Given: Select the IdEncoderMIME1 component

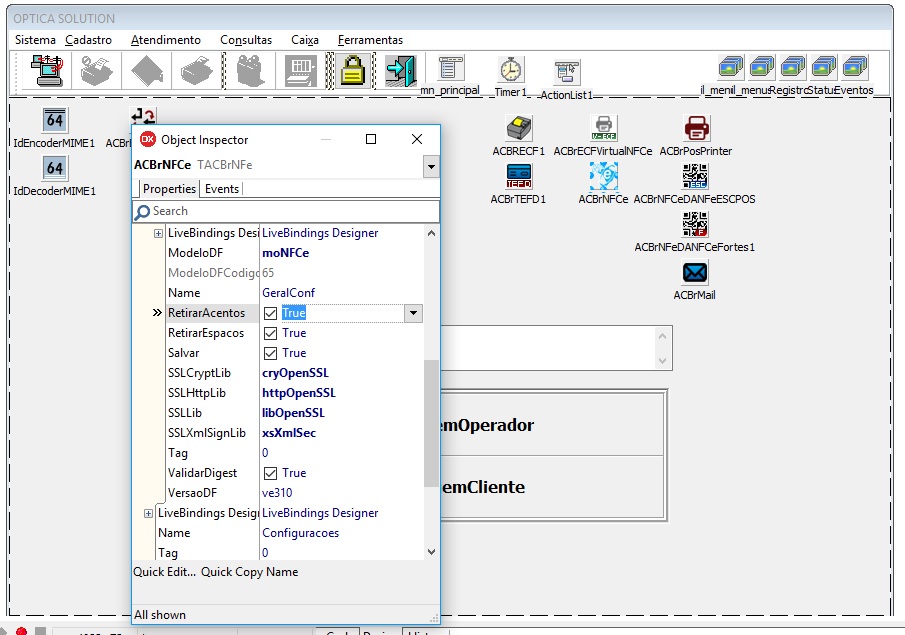Looking at the screenshot, I should pos(55,120).
